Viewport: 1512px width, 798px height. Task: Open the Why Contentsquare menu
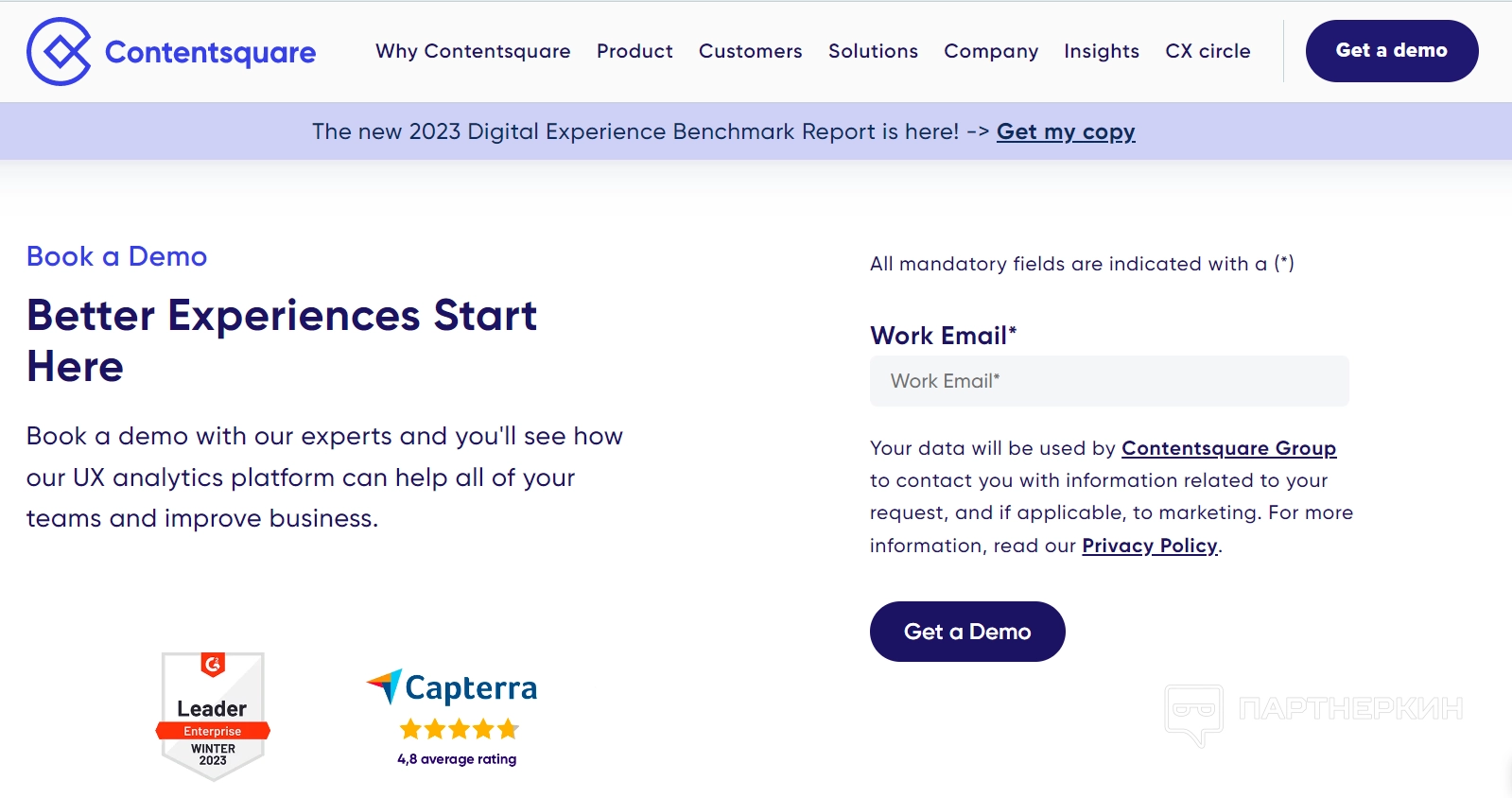point(473,51)
